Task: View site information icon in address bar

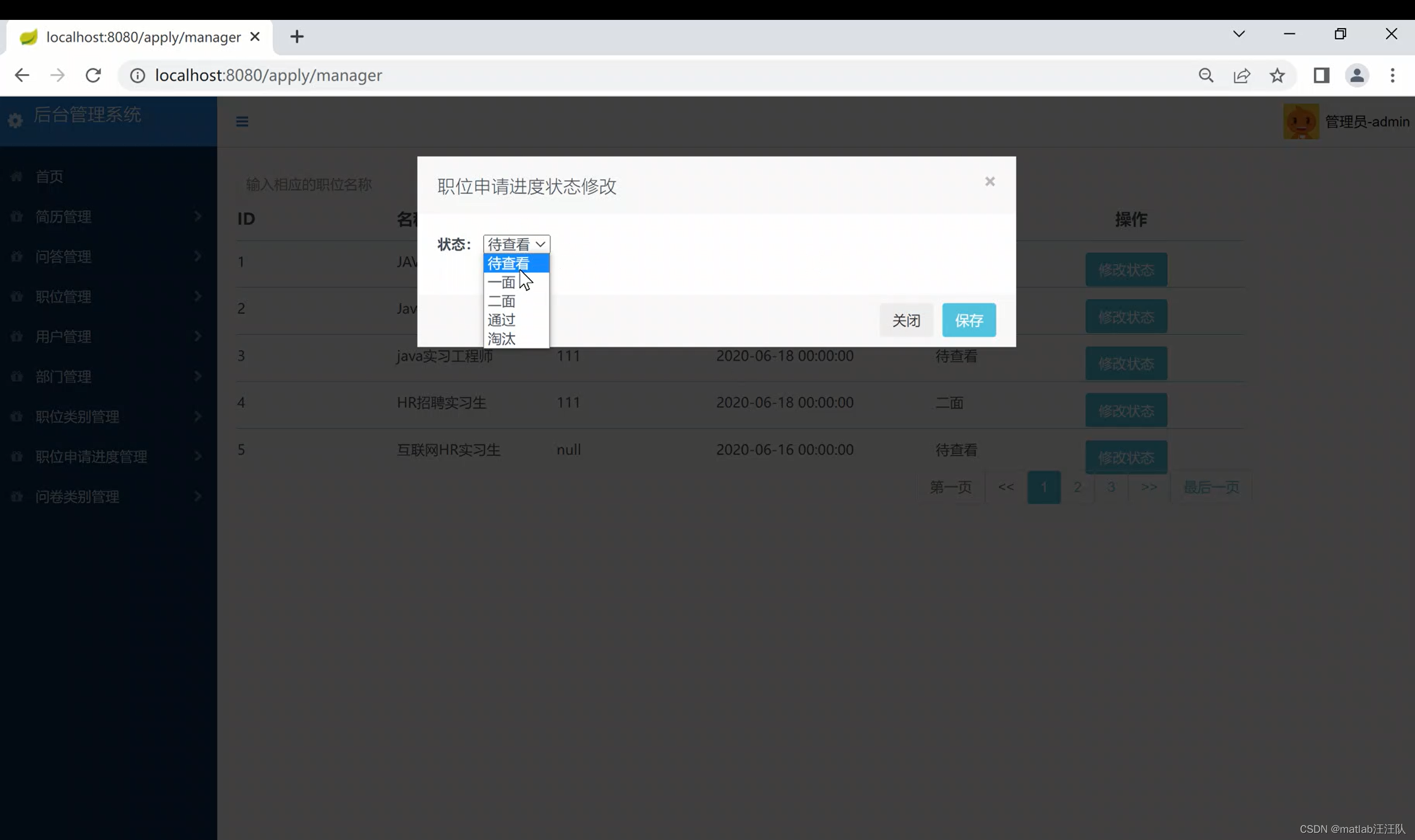Action: pos(138,75)
